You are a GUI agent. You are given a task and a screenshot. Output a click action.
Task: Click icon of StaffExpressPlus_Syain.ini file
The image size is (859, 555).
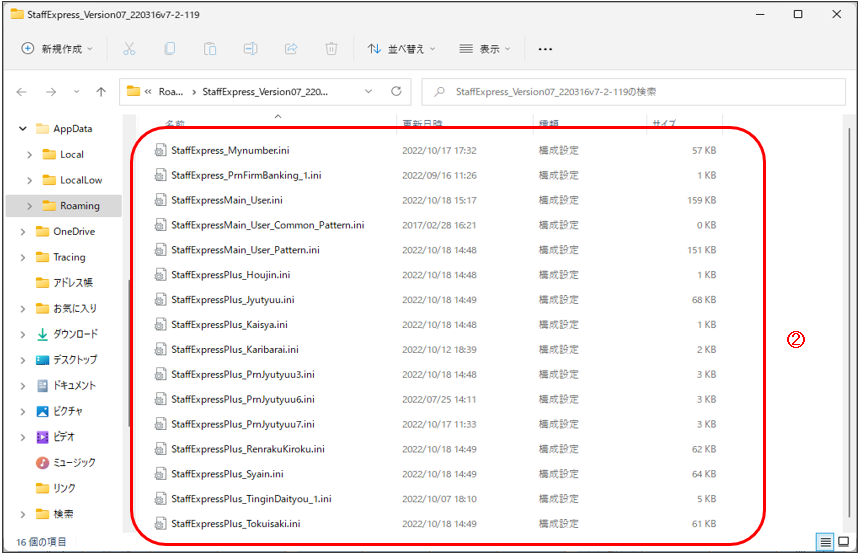(x=160, y=474)
